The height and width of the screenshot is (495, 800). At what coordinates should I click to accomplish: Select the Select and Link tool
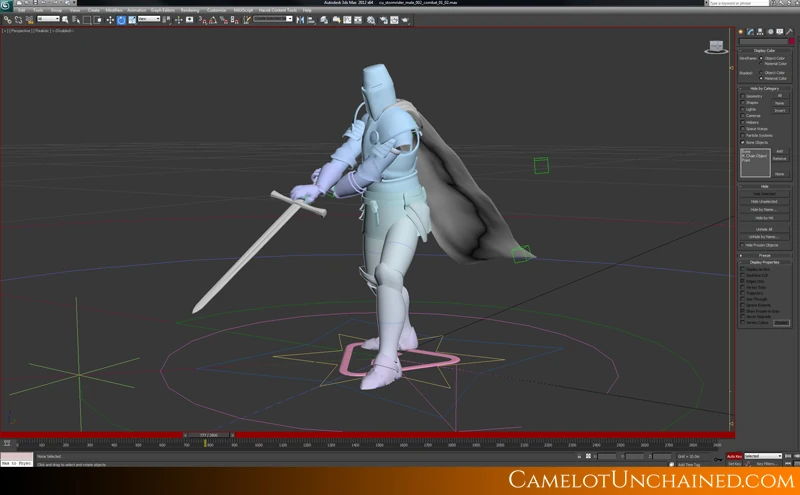pos(8,20)
